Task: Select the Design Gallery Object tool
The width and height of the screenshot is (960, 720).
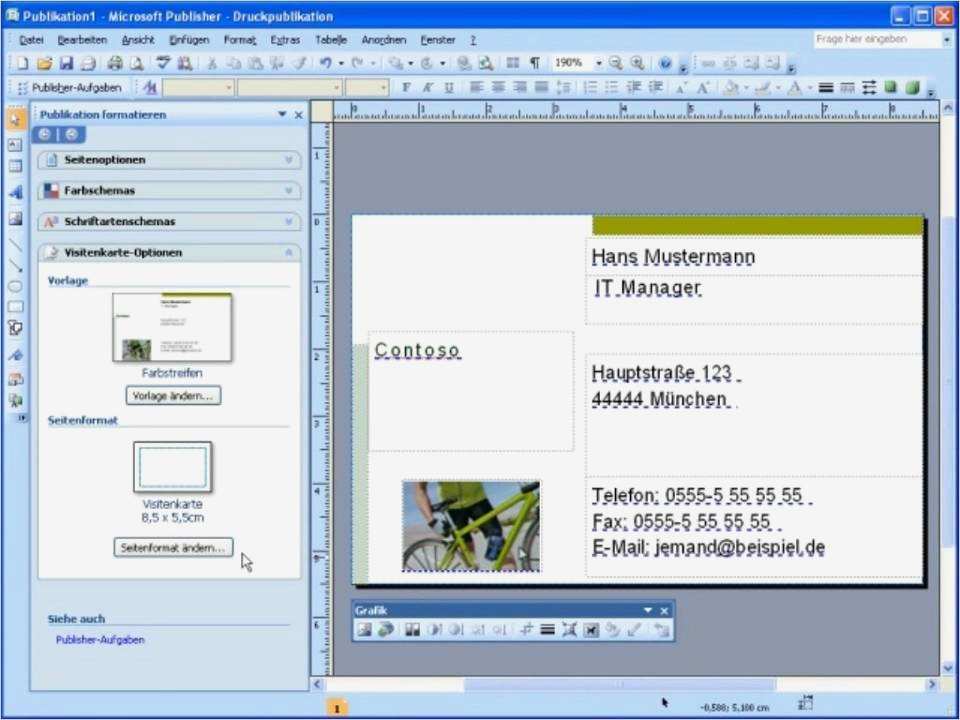Action: pyautogui.click(x=15, y=380)
